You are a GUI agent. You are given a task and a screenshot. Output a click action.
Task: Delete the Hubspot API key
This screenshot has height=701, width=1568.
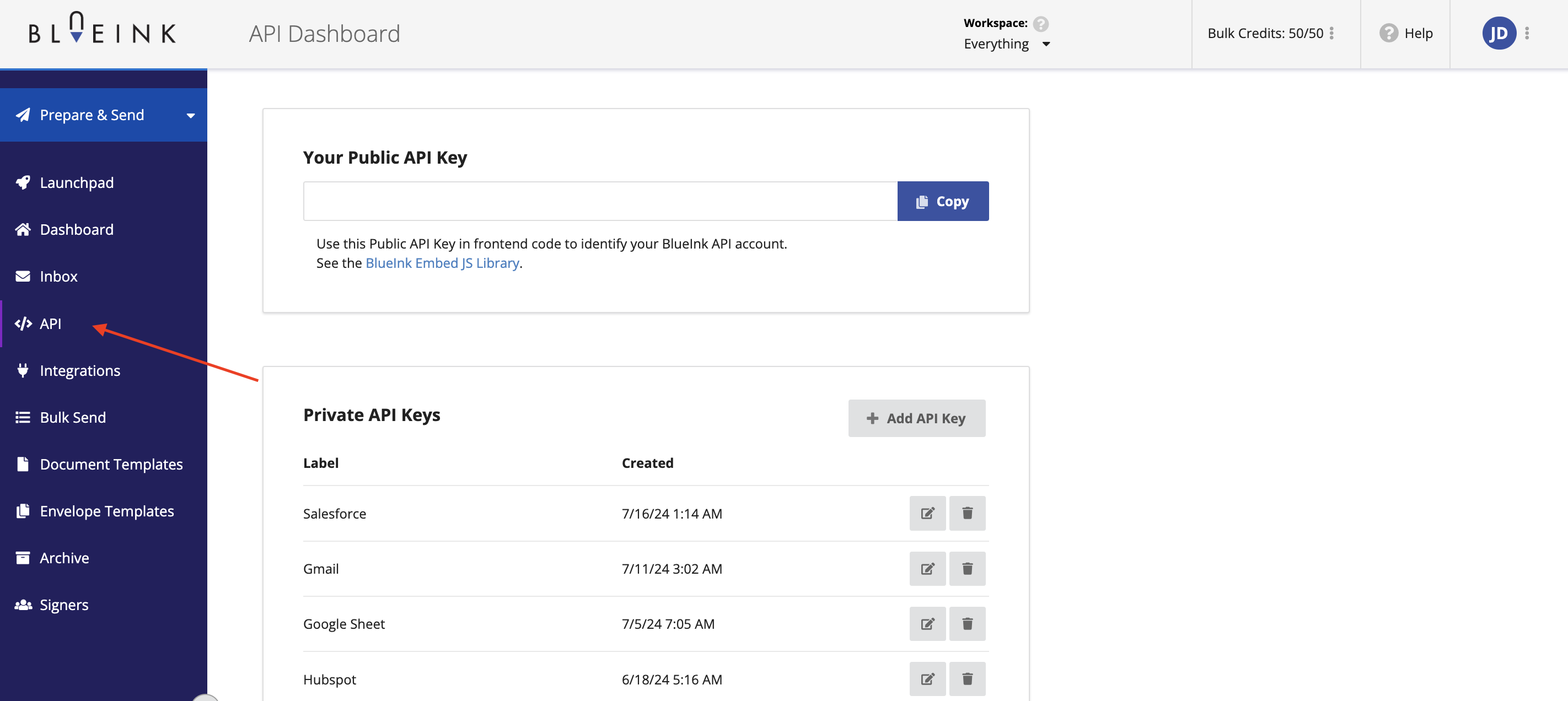point(967,679)
